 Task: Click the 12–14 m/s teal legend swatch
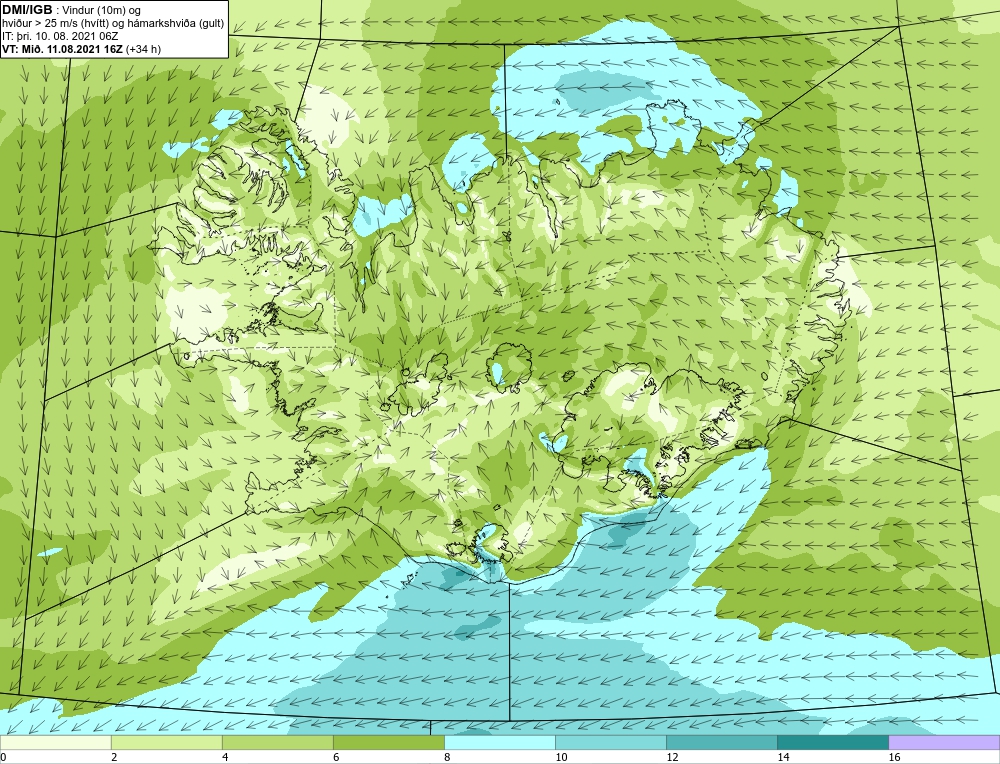(x=721, y=742)
